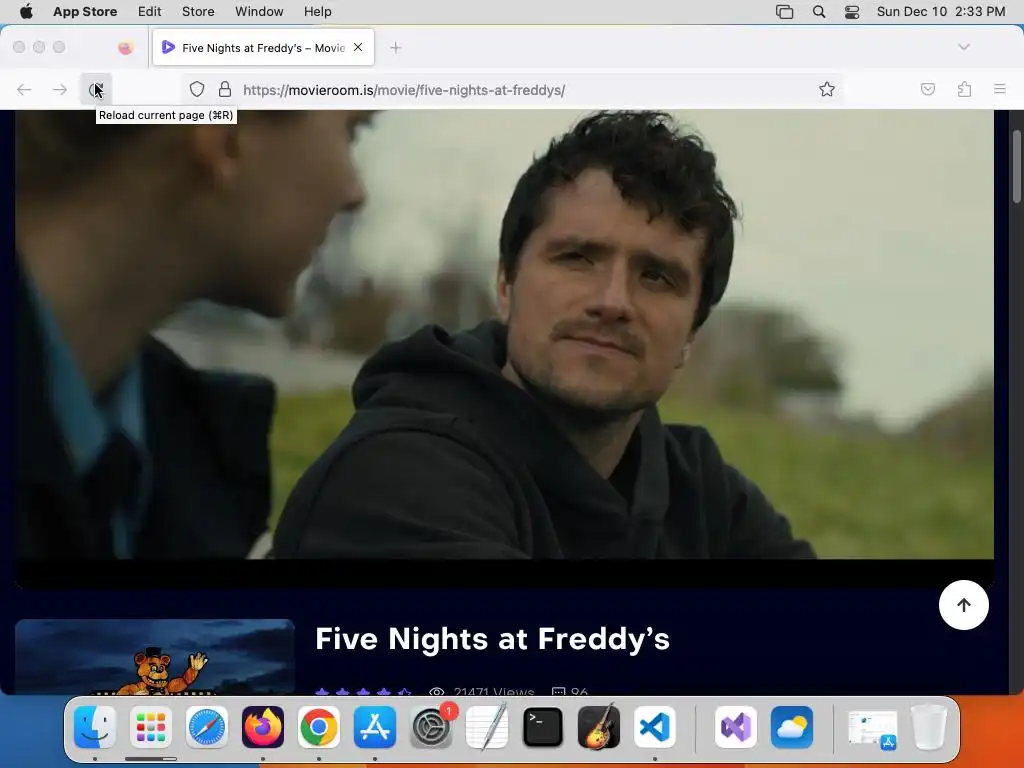The height and width of the screenshot is (768, 1024).
Task: Bookmark this page with the star icon
Action: point(827,89)
